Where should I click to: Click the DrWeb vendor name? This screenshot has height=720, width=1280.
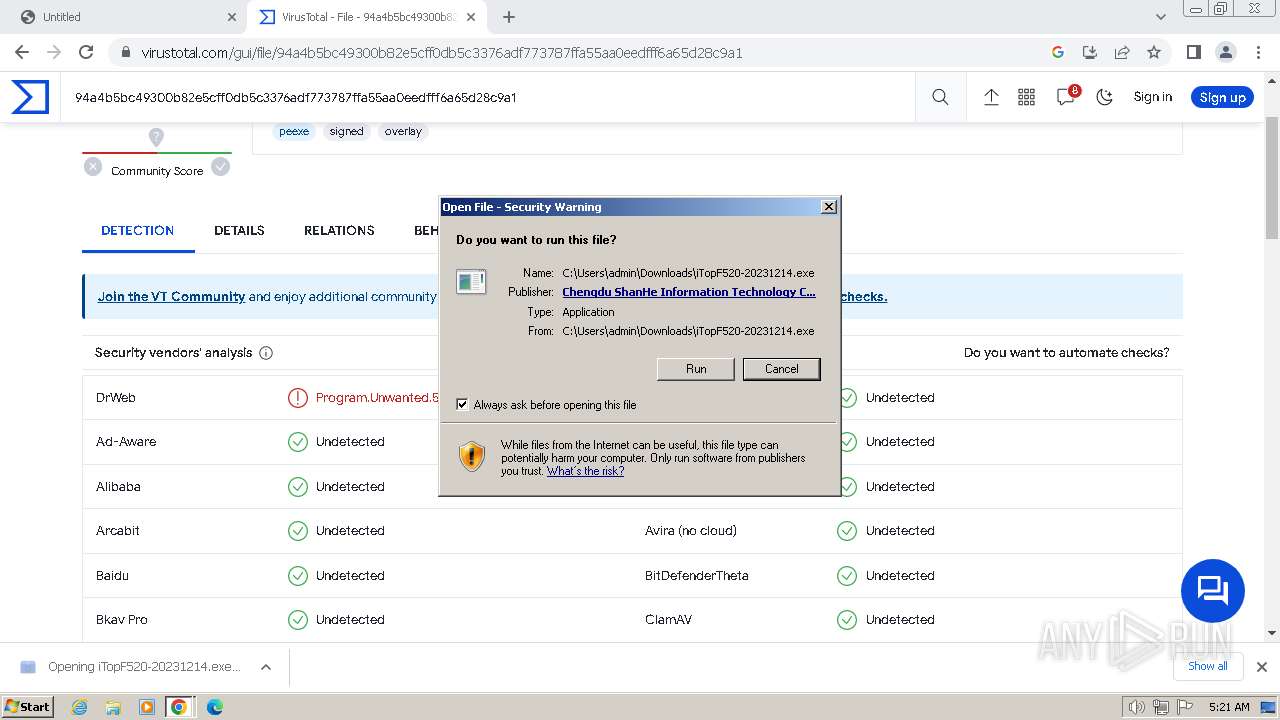click(116, 397)
